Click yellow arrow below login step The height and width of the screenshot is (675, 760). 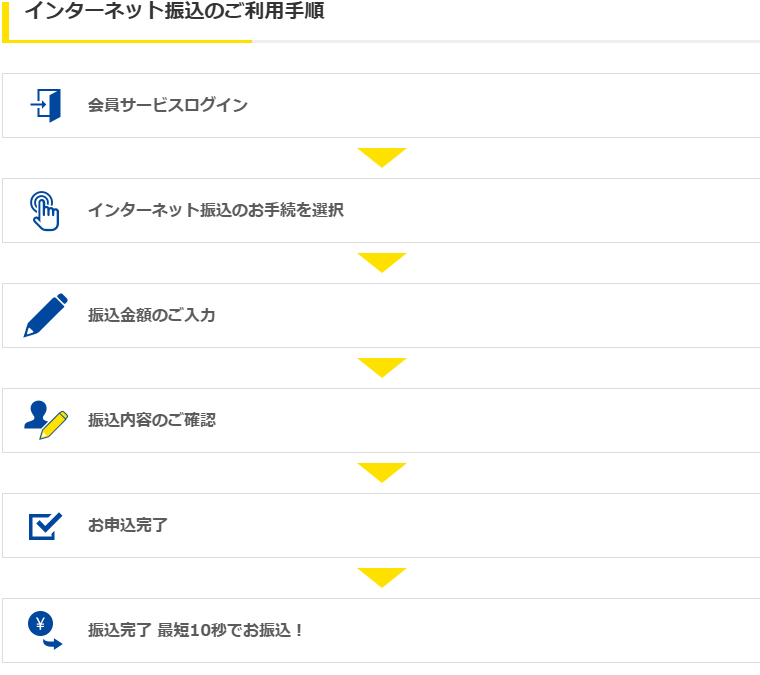(x=382, y=158)
